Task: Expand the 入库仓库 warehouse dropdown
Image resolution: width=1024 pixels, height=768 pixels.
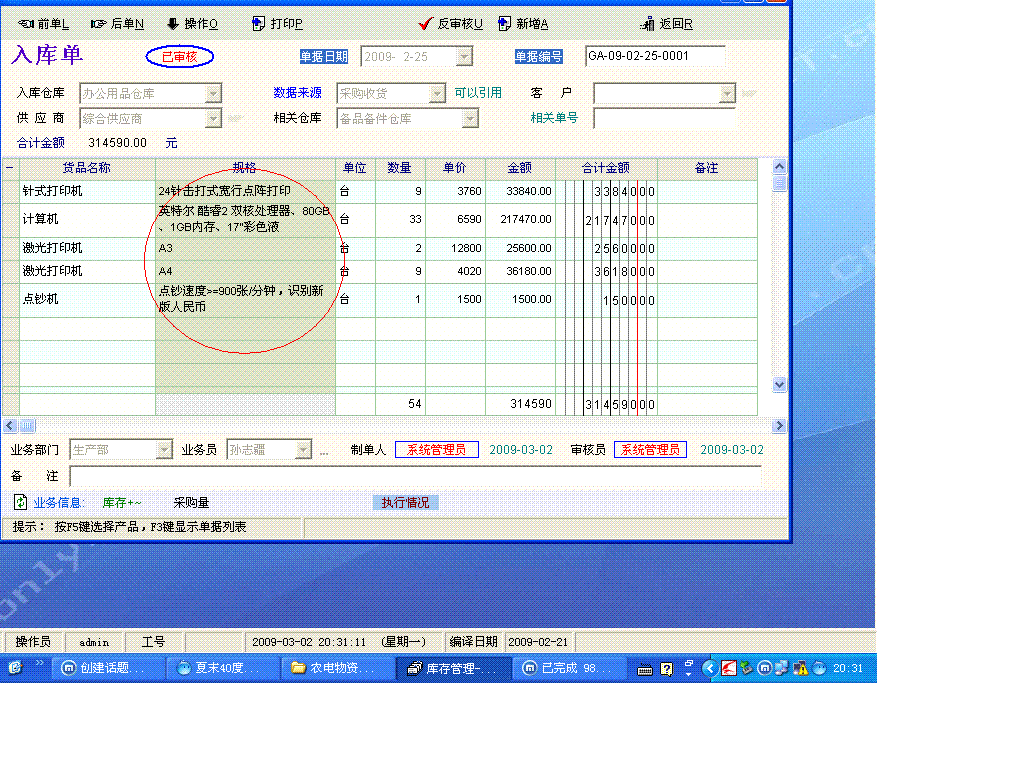Action: [x=213, y=93]
